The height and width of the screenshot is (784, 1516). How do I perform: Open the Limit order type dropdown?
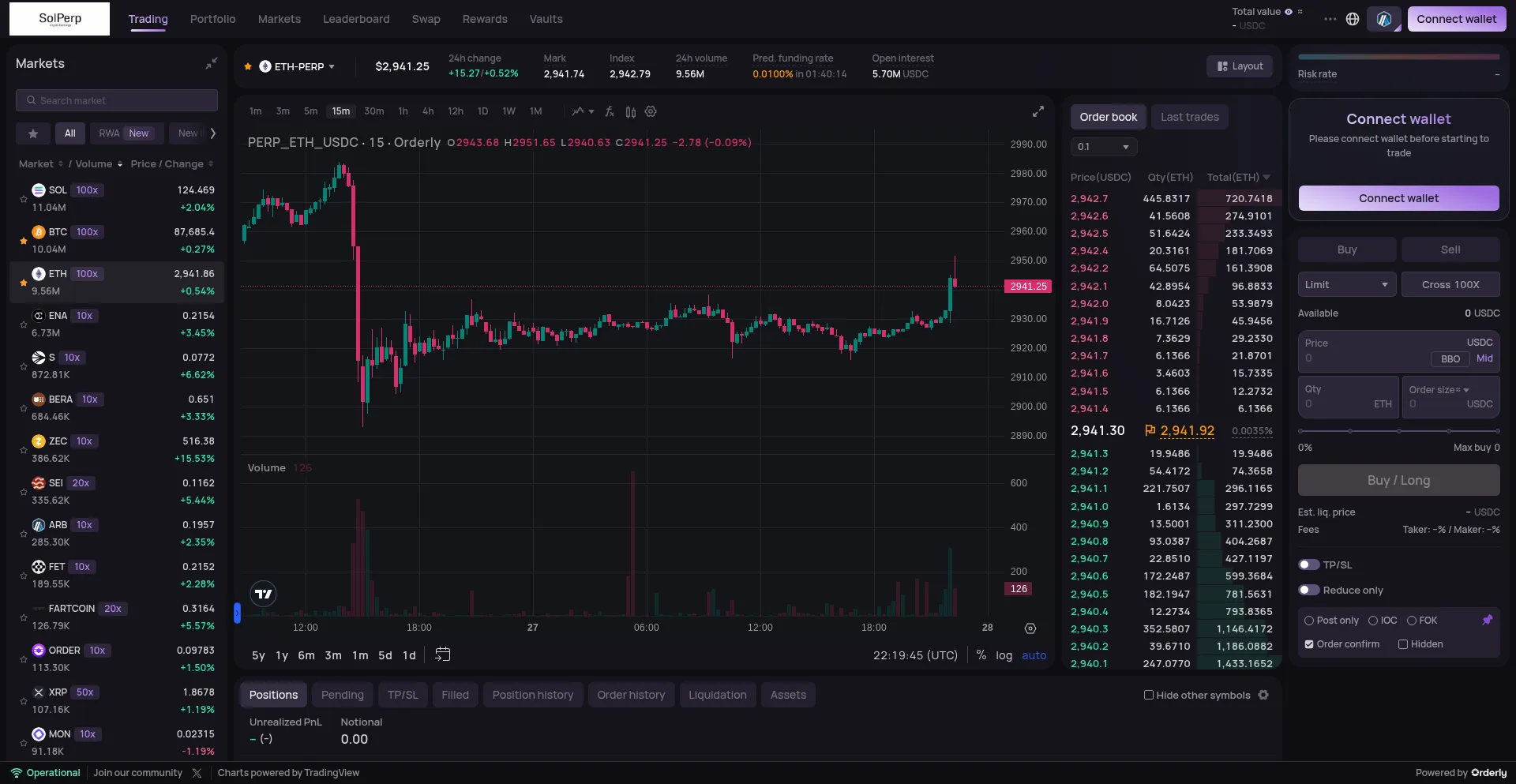pos(1346,284)
